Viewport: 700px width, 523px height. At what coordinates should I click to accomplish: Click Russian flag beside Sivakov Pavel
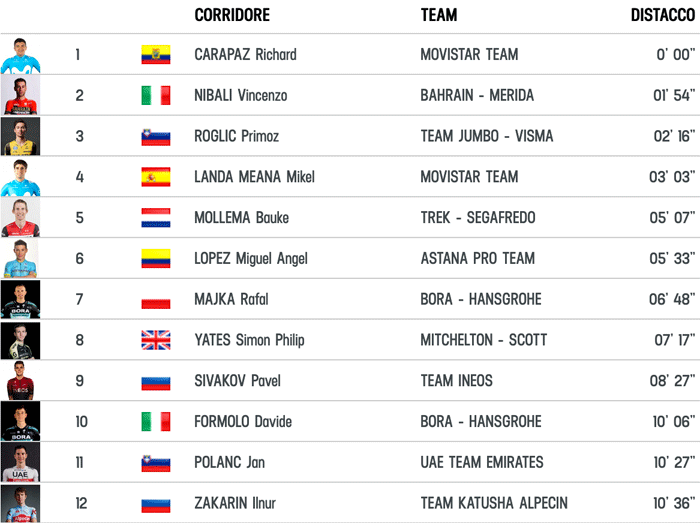[x=155, y=381]
